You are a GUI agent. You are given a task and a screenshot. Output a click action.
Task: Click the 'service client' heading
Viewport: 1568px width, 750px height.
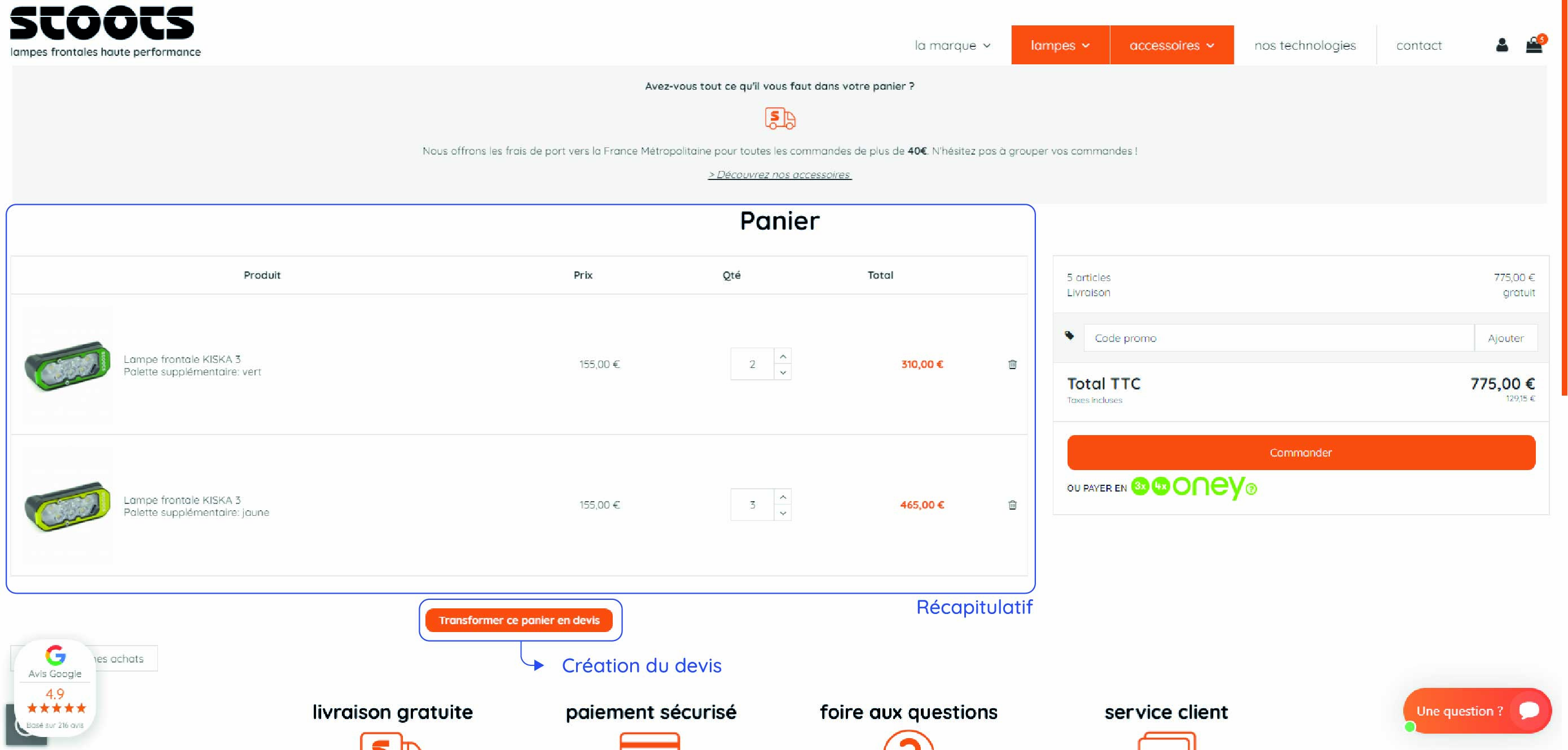1166,712
